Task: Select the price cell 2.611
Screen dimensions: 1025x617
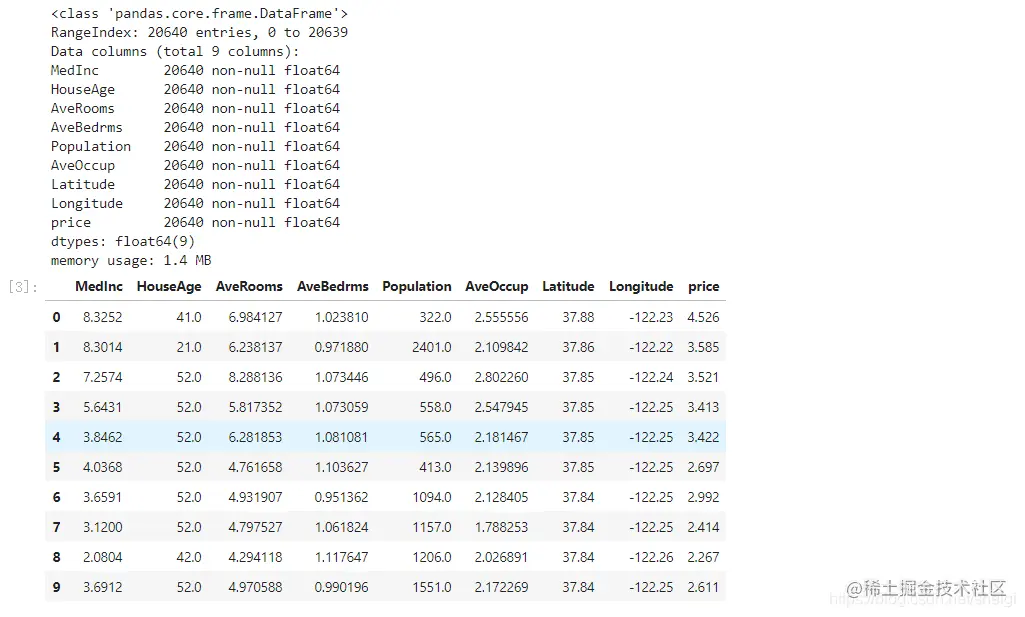Action: [x=703, y=588]
